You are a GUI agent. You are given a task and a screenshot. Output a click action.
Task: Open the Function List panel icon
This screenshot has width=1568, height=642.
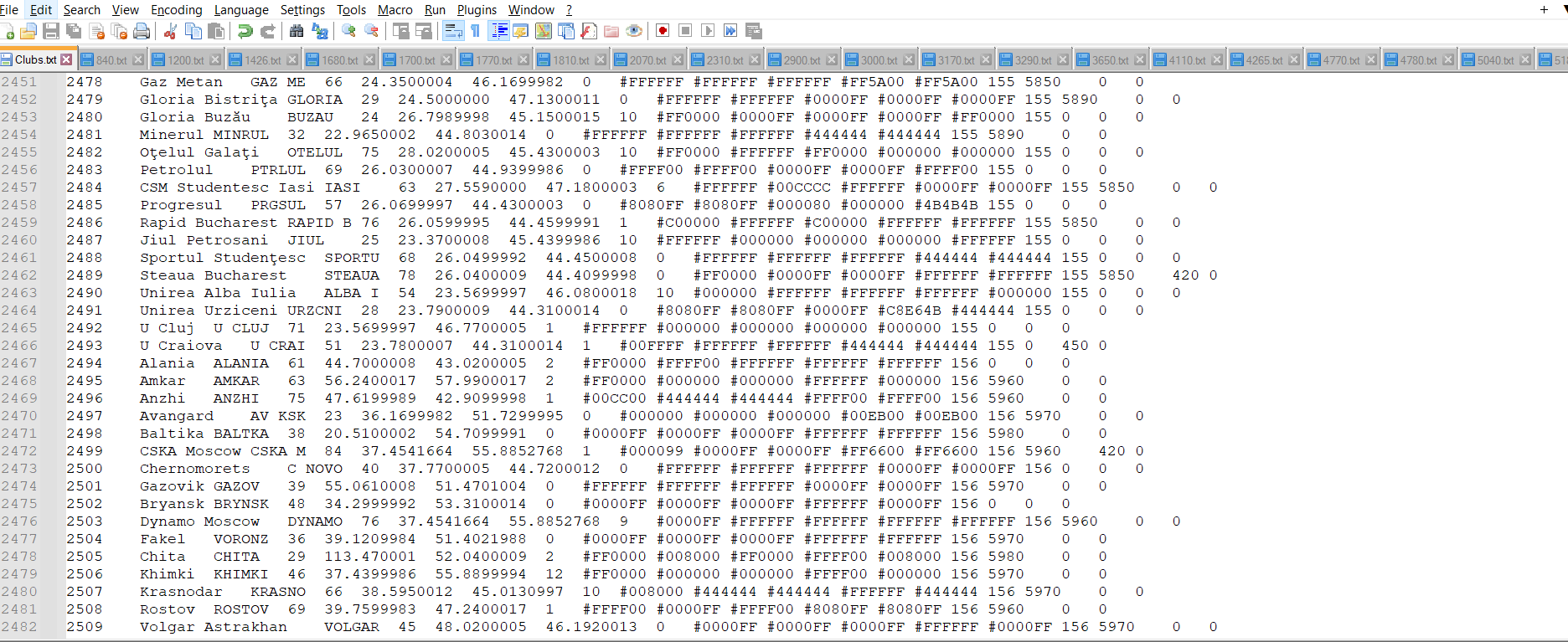click(589, 32)
